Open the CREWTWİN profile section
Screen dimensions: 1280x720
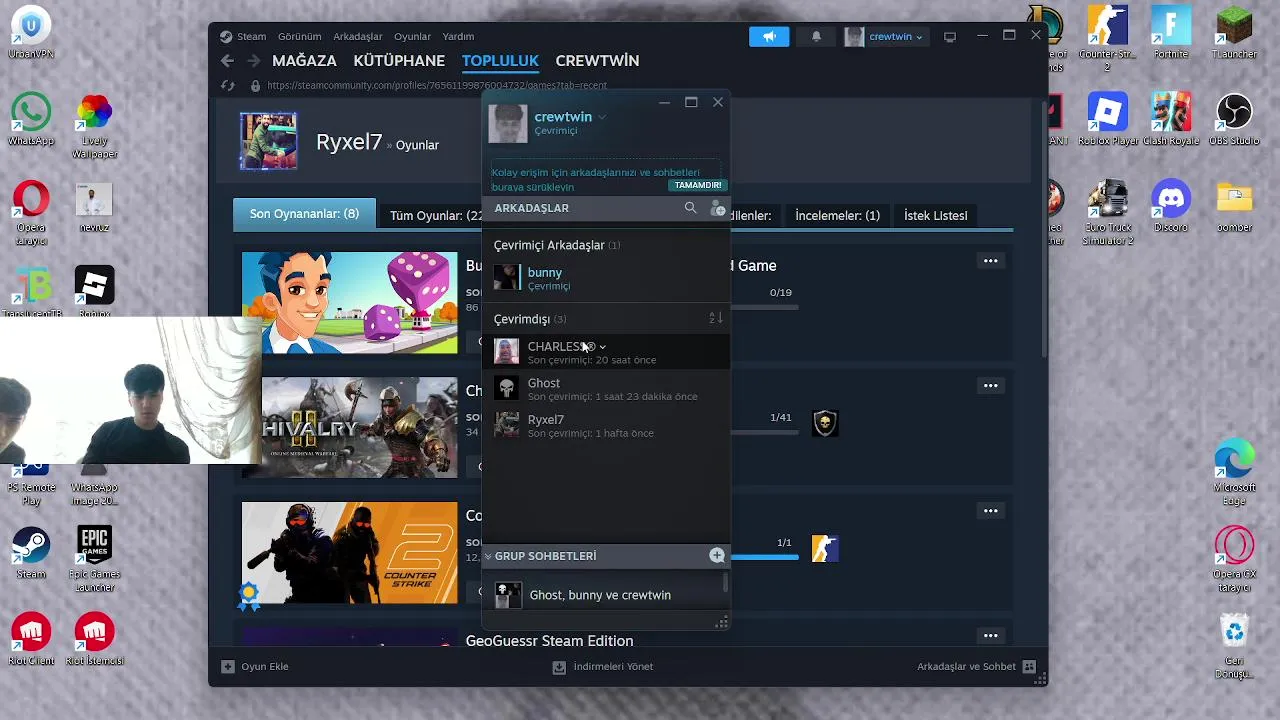597,61
